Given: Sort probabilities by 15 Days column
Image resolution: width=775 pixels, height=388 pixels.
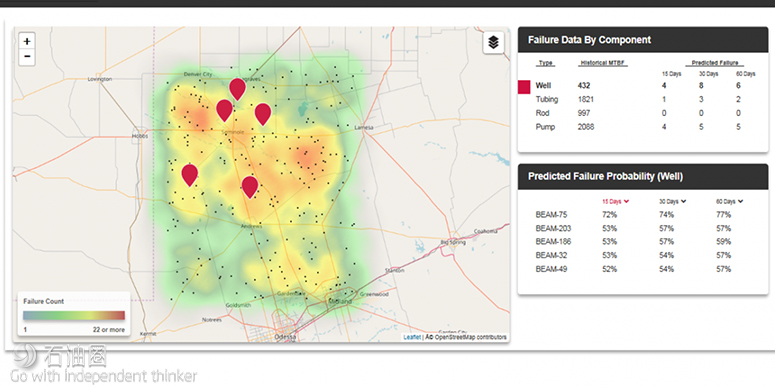Looking at the screenshot, I should point(615,201).
